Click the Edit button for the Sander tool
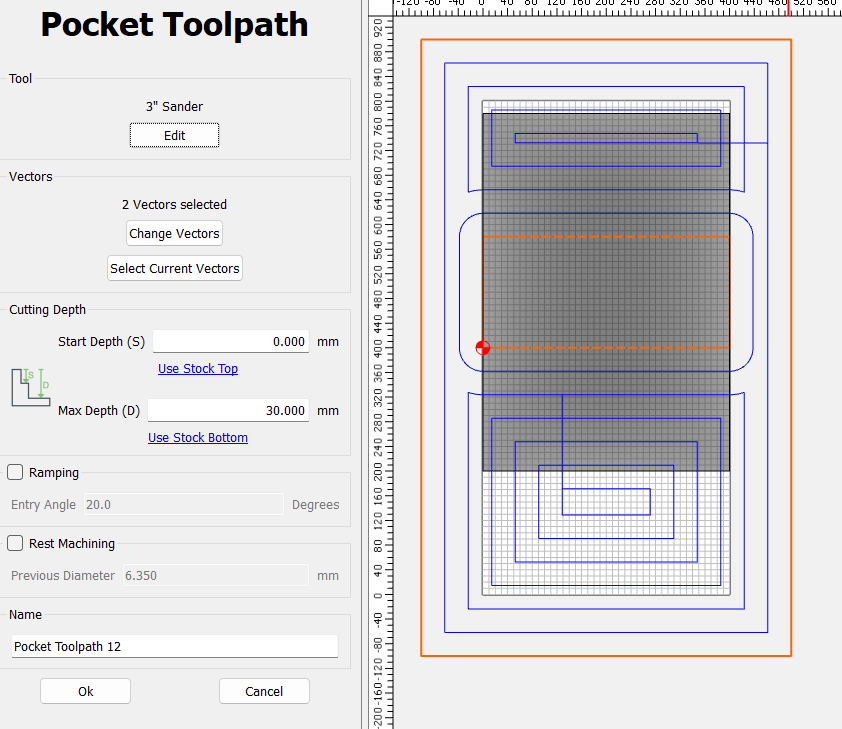This screenshot has width=842, height=729. pyautogui.click(x=174, y=135)
